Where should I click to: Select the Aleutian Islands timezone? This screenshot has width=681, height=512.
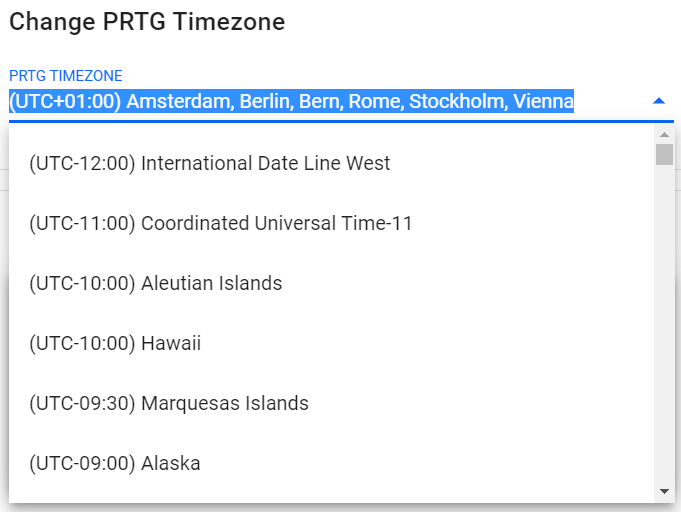(x=156, y=283)
